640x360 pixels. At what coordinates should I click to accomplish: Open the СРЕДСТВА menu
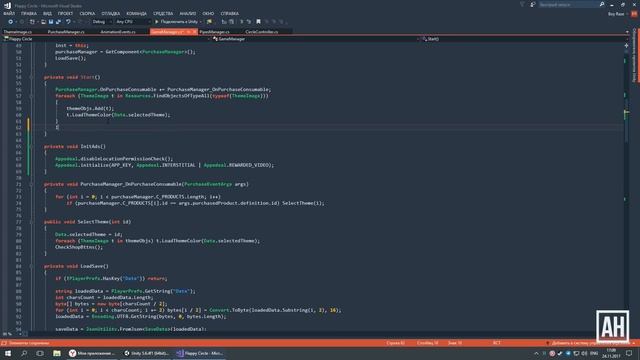[x=163, y=13]
